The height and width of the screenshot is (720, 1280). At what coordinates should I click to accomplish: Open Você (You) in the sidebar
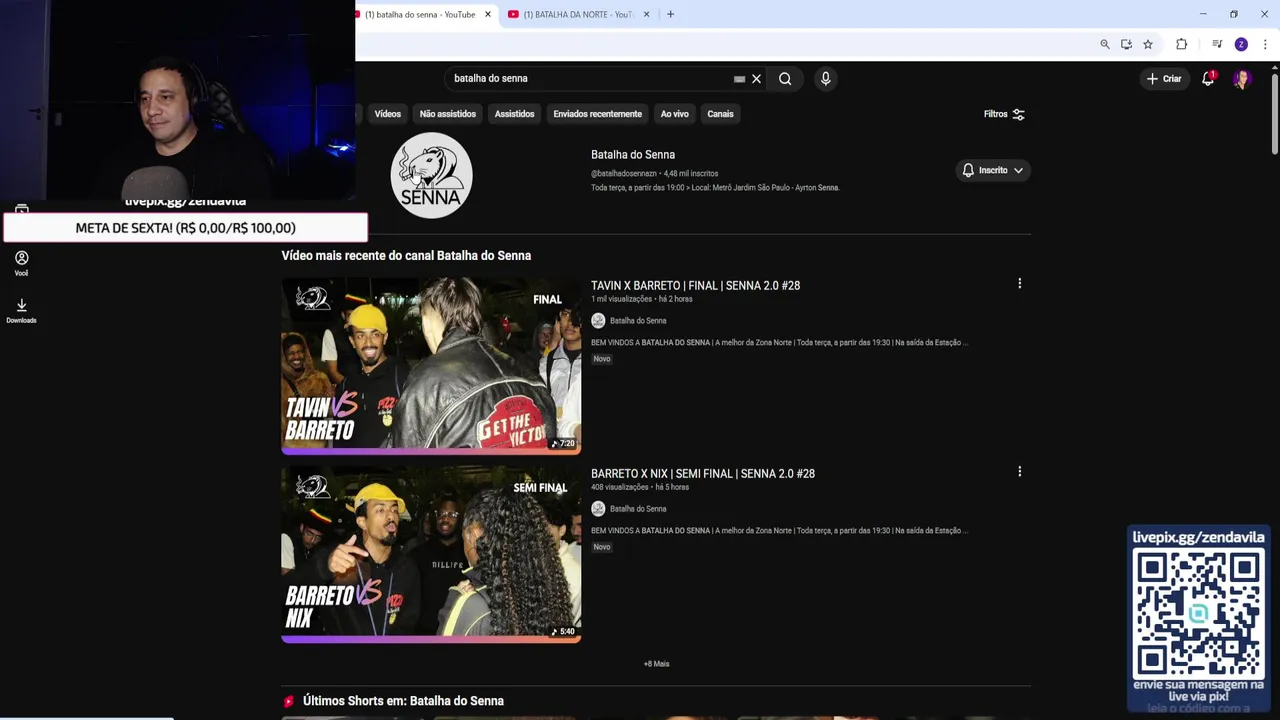(21, 263)
